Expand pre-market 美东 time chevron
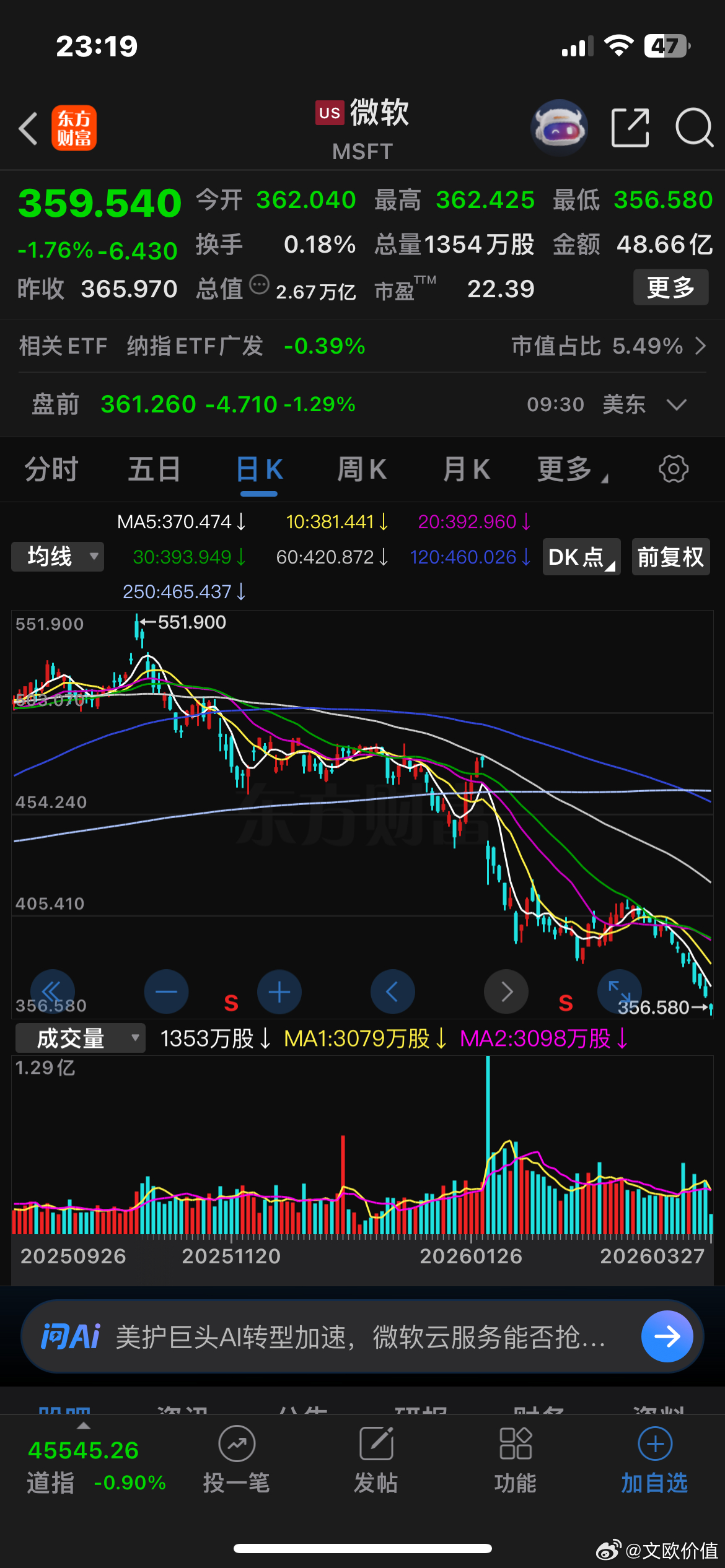 coord(677,404)
